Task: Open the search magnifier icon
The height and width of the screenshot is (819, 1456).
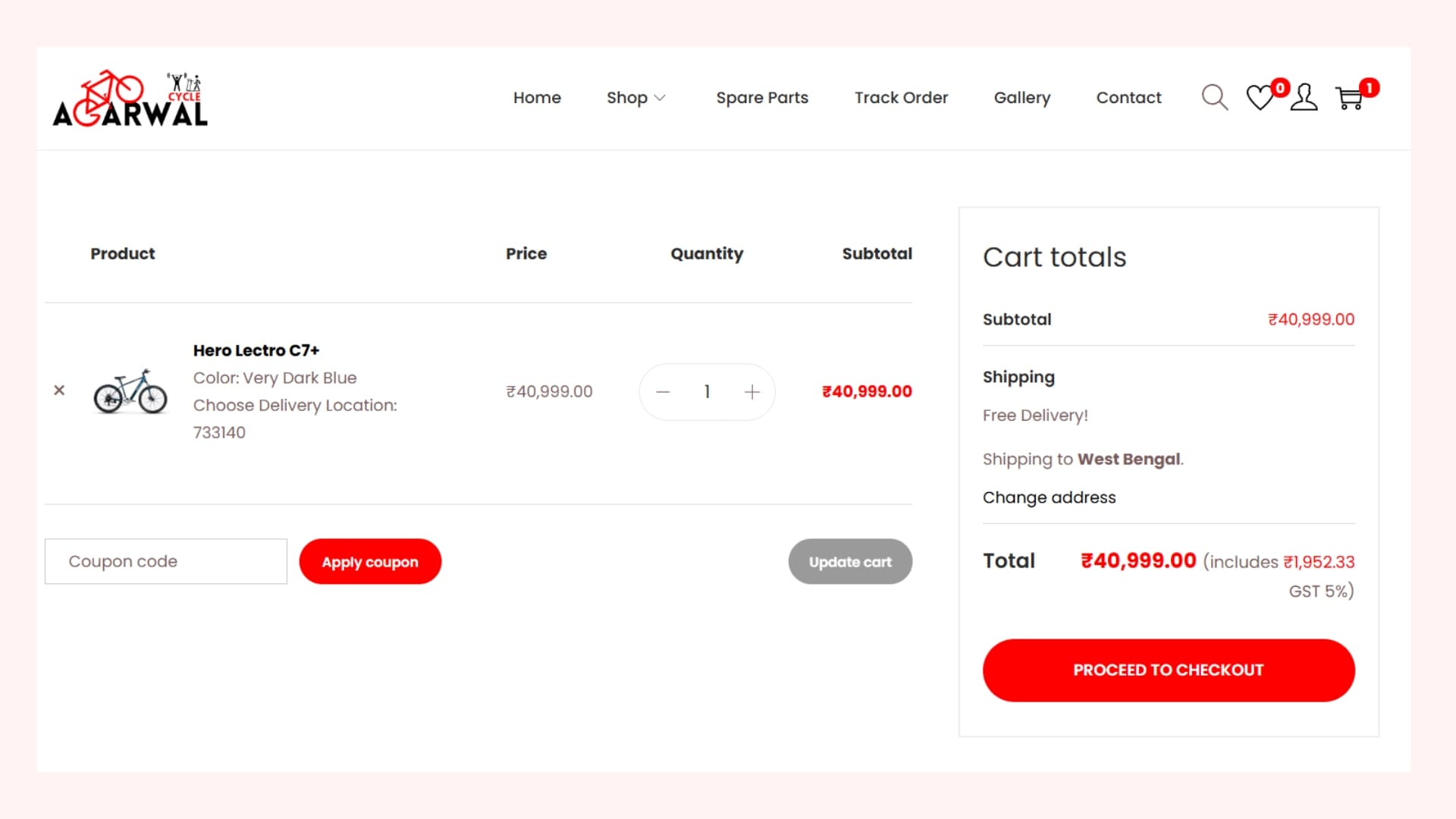Action: [x=1215, y=97]
